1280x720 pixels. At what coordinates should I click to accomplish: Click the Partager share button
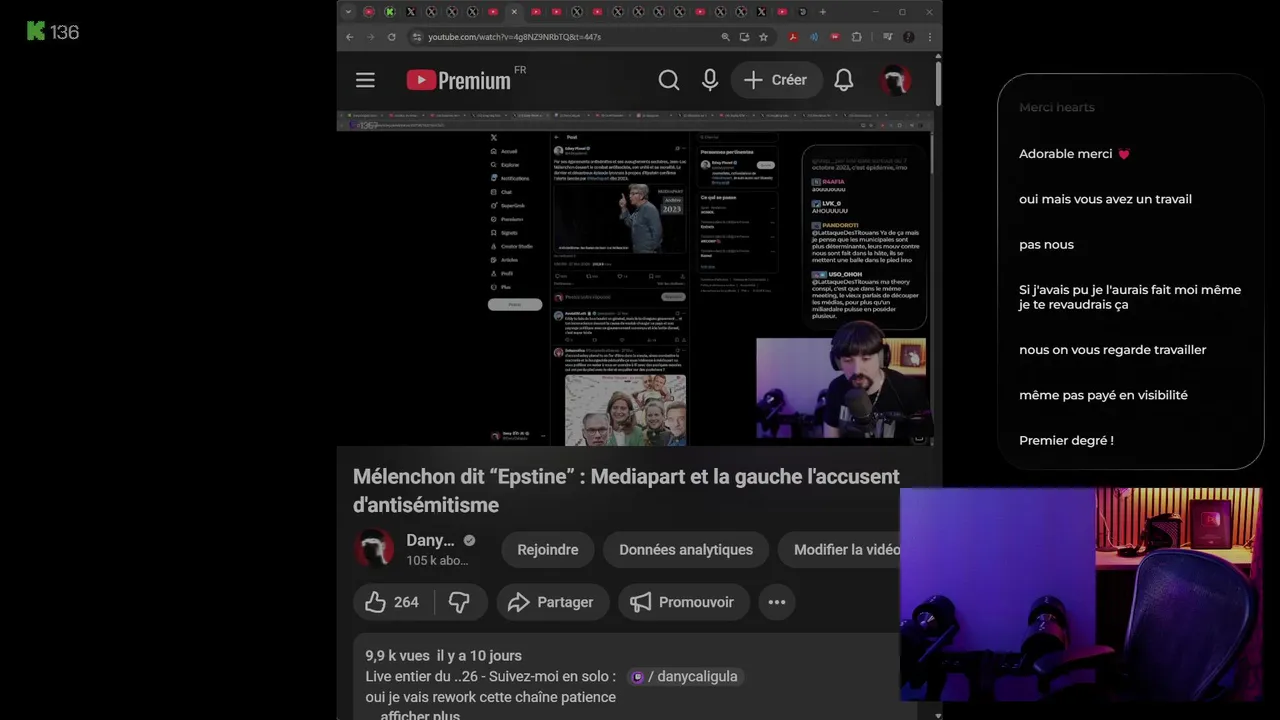(552, 602)
